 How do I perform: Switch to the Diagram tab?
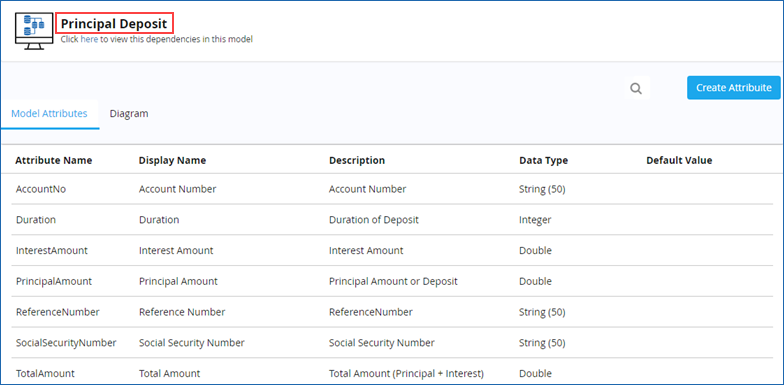point(129,114)
